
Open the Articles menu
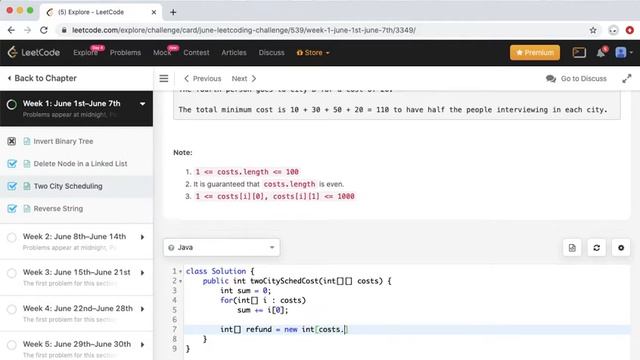(x=234, y=53)
